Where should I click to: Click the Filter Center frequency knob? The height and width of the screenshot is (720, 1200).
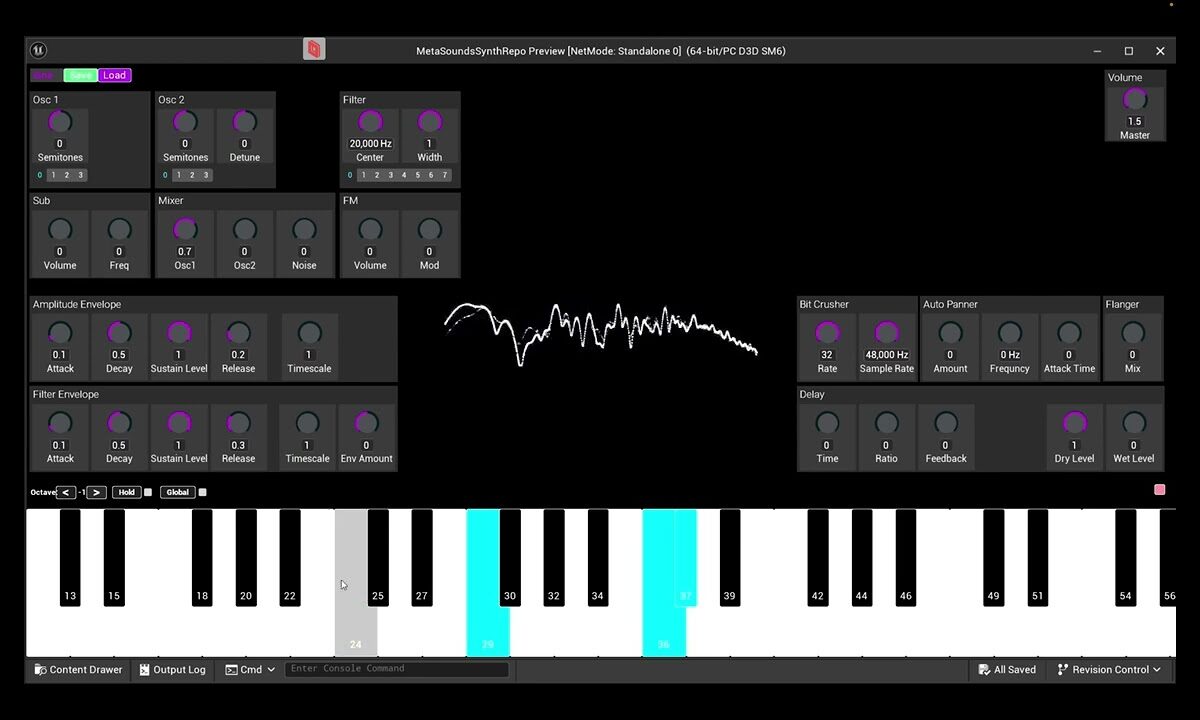pos(370,122)
